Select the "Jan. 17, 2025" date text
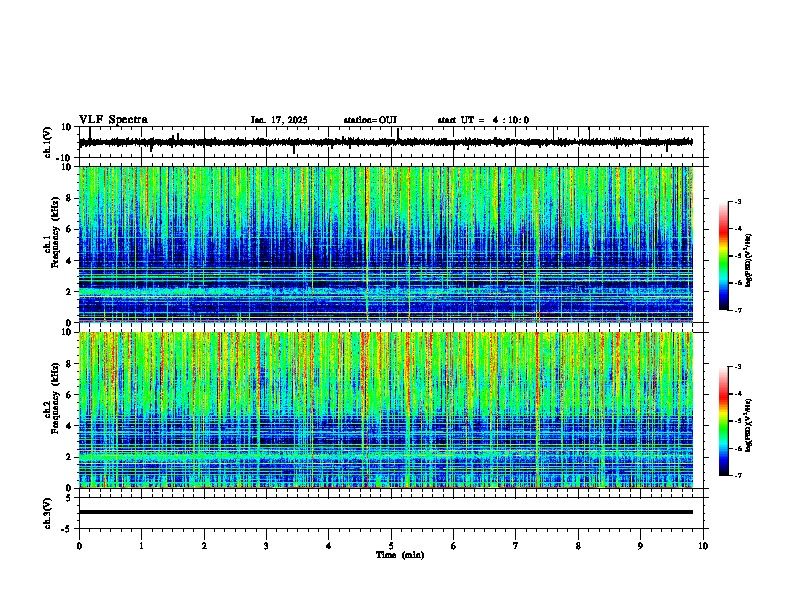The height and width of the screenshot is (612, 792). tap(279, 120)
